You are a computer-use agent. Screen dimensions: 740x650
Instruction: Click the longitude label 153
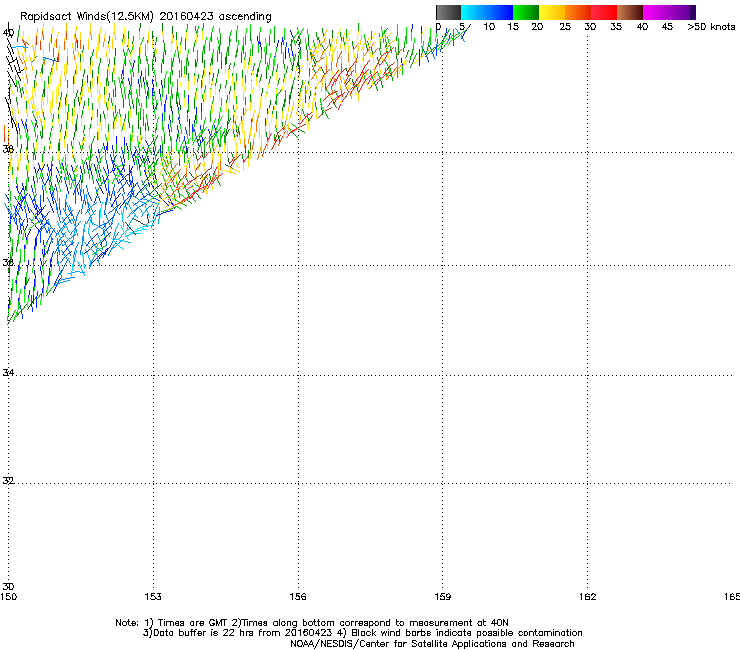coord(153,597)
